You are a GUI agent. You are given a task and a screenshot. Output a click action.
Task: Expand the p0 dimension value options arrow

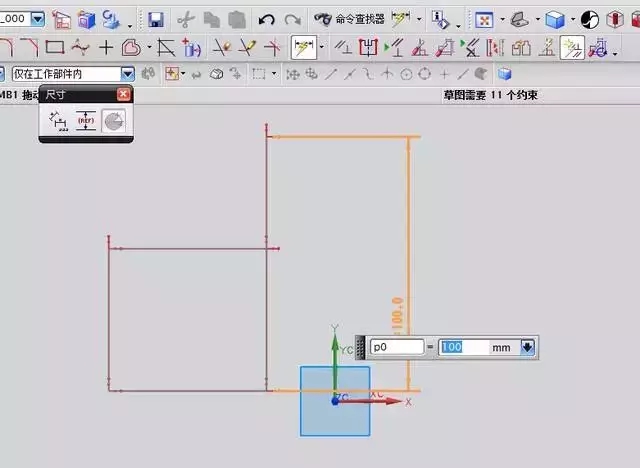[x=527, y=347]
